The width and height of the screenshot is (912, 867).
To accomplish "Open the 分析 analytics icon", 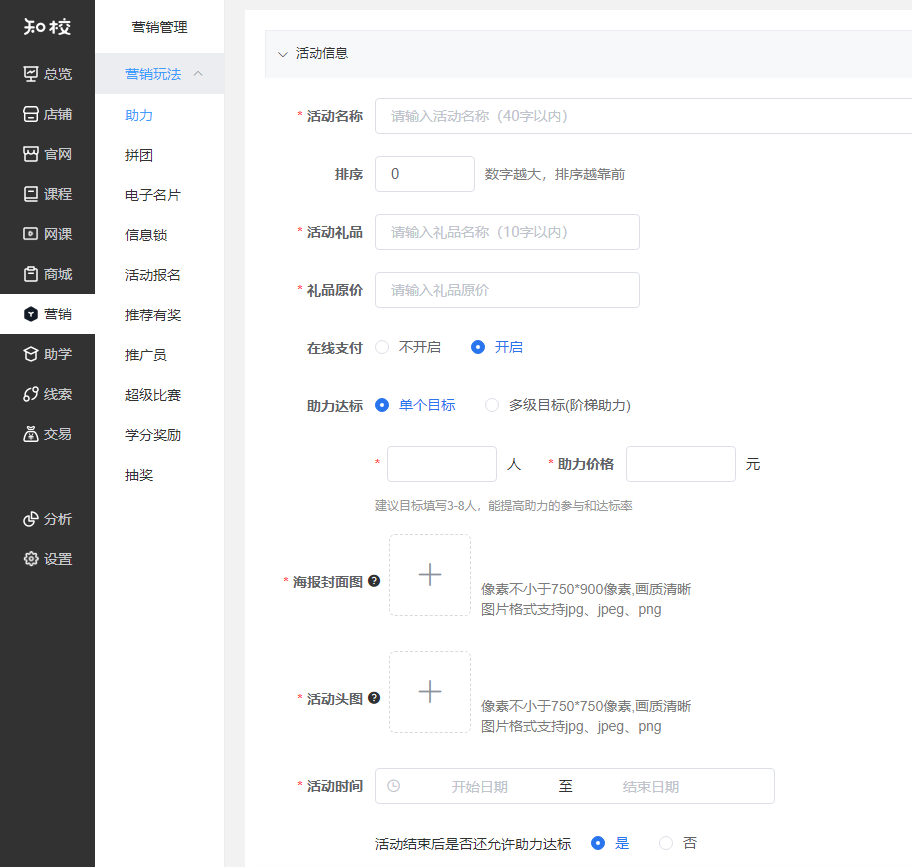I will 31,519.
